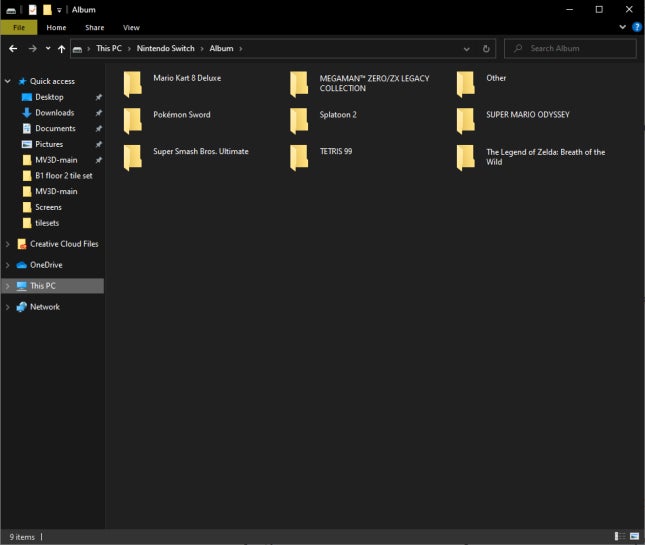Screen dimensions: 645x545
Task: Select the Pokémon Sword name label
Action: point(182,115)
